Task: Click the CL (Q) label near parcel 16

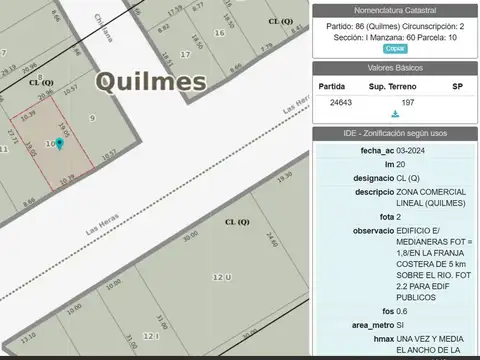Action: (281, 21)
